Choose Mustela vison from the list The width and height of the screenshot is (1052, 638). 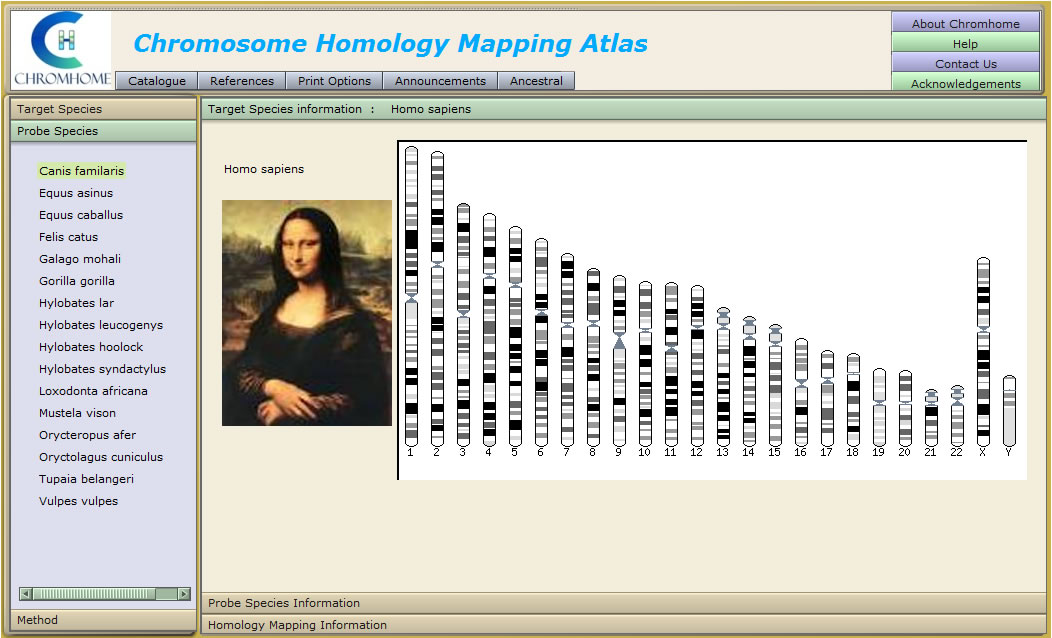click(x=77, y=413)
